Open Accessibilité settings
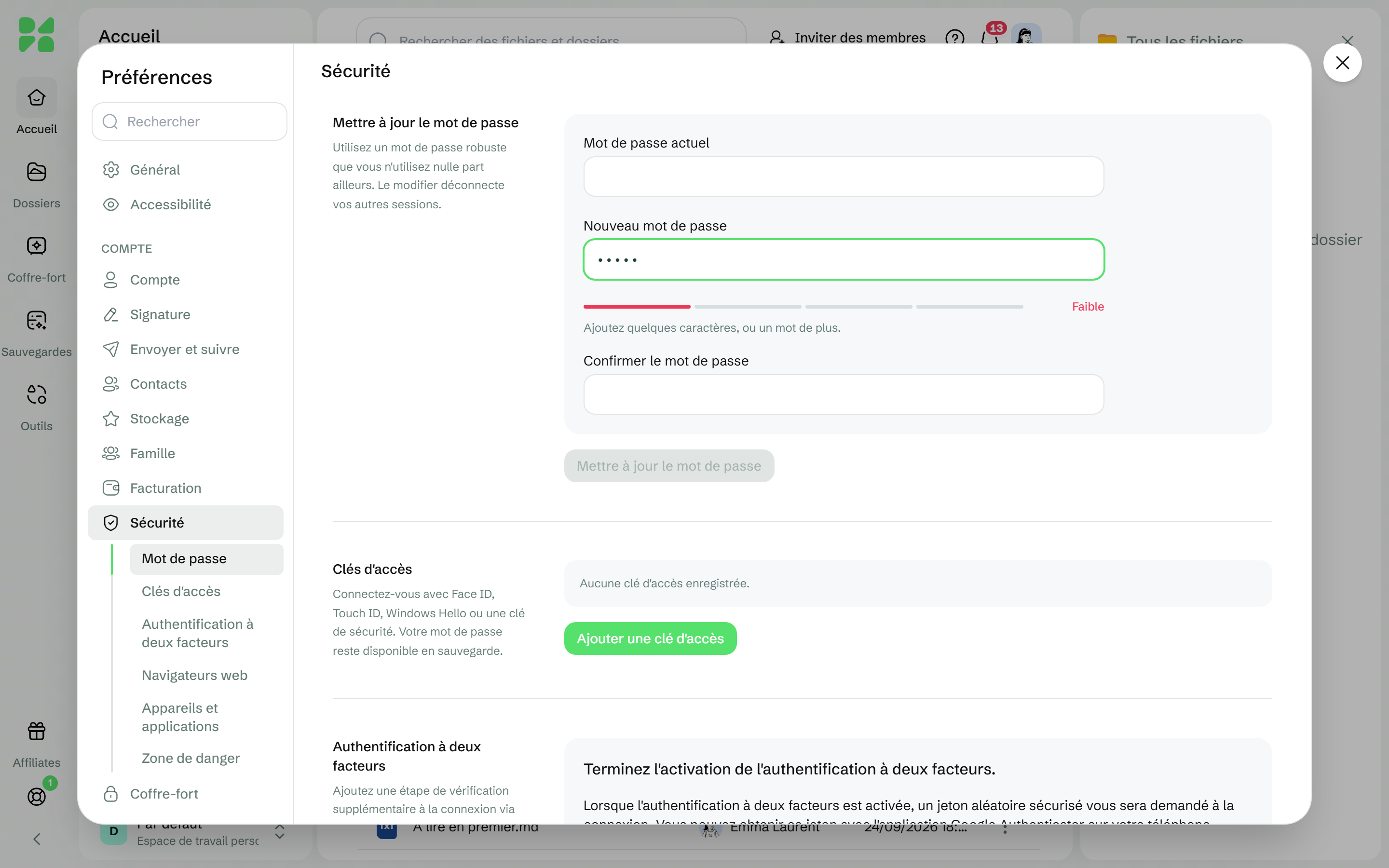 185,204
